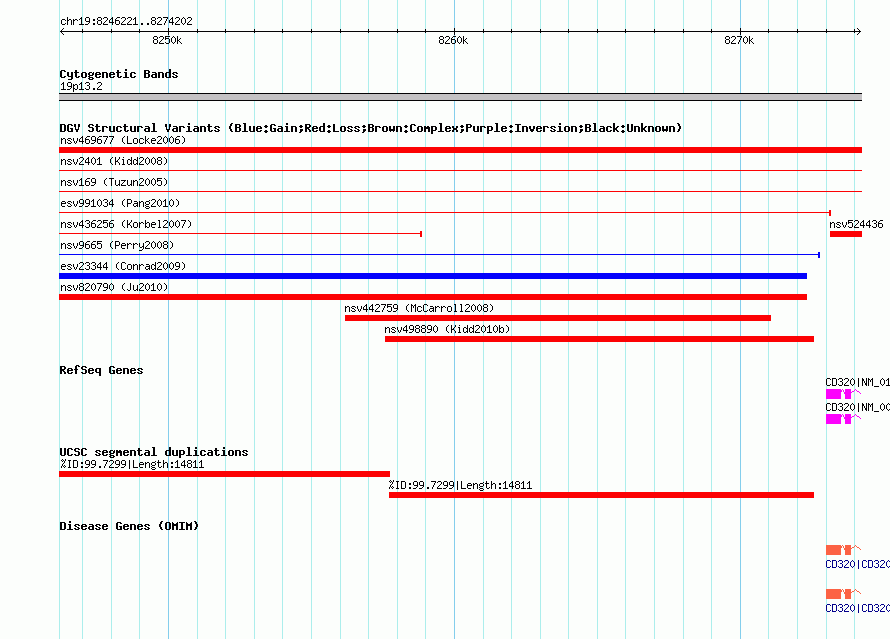Select the short red nsv524436 bar
The height and width of the screenshot is (639, 890).
coord(846,234)
